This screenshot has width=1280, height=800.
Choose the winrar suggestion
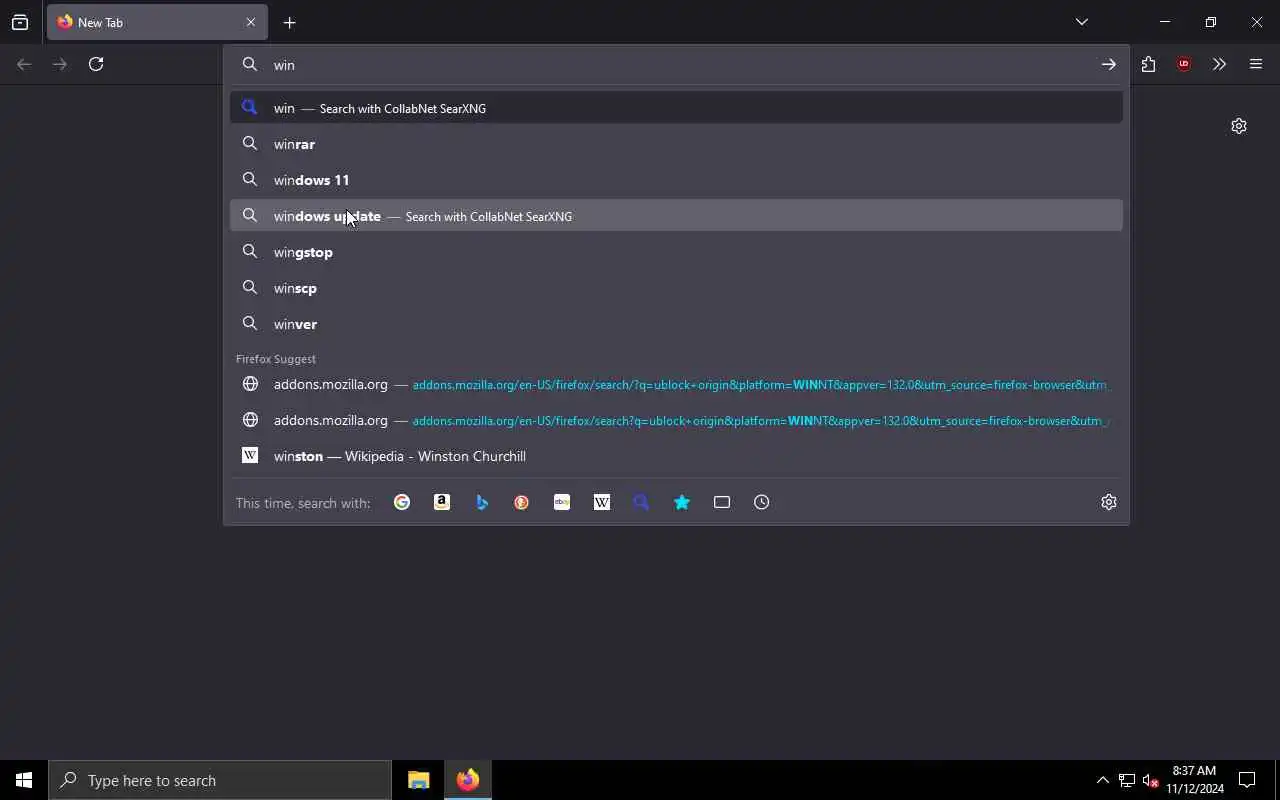click(x=676, y=144)
